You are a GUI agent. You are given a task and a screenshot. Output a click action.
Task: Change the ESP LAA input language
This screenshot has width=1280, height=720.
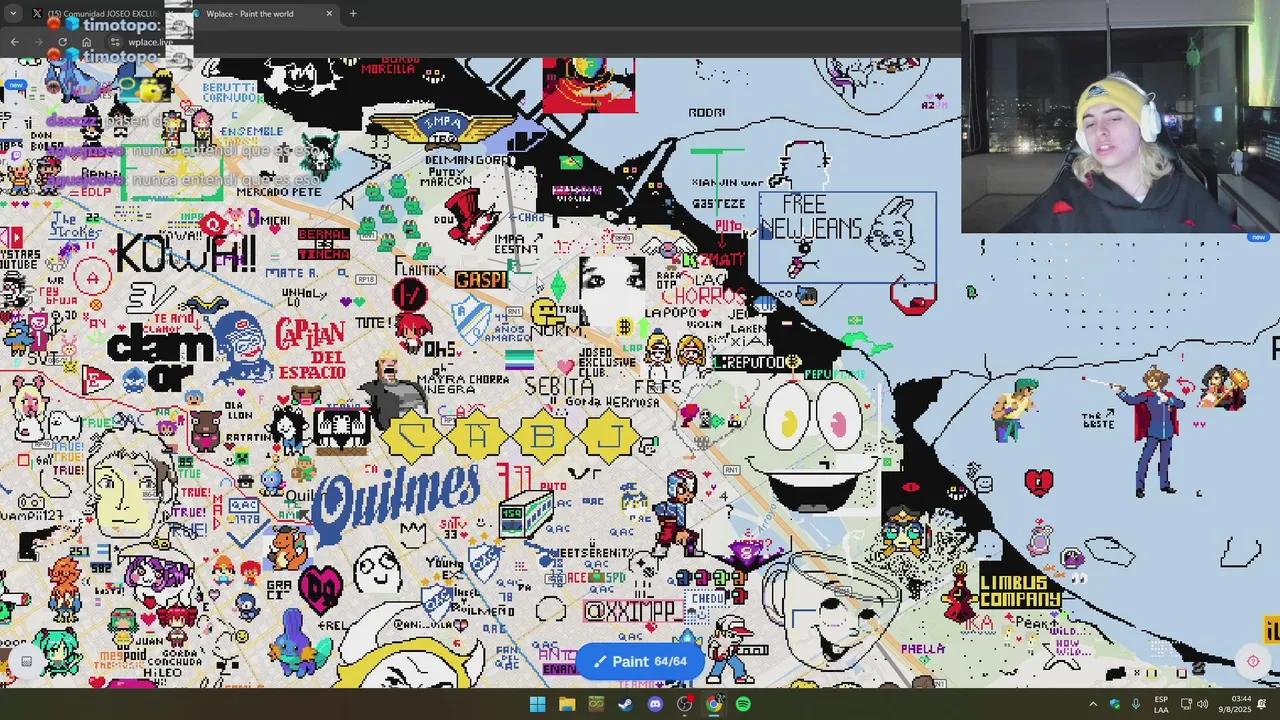tap(1161, 704)
